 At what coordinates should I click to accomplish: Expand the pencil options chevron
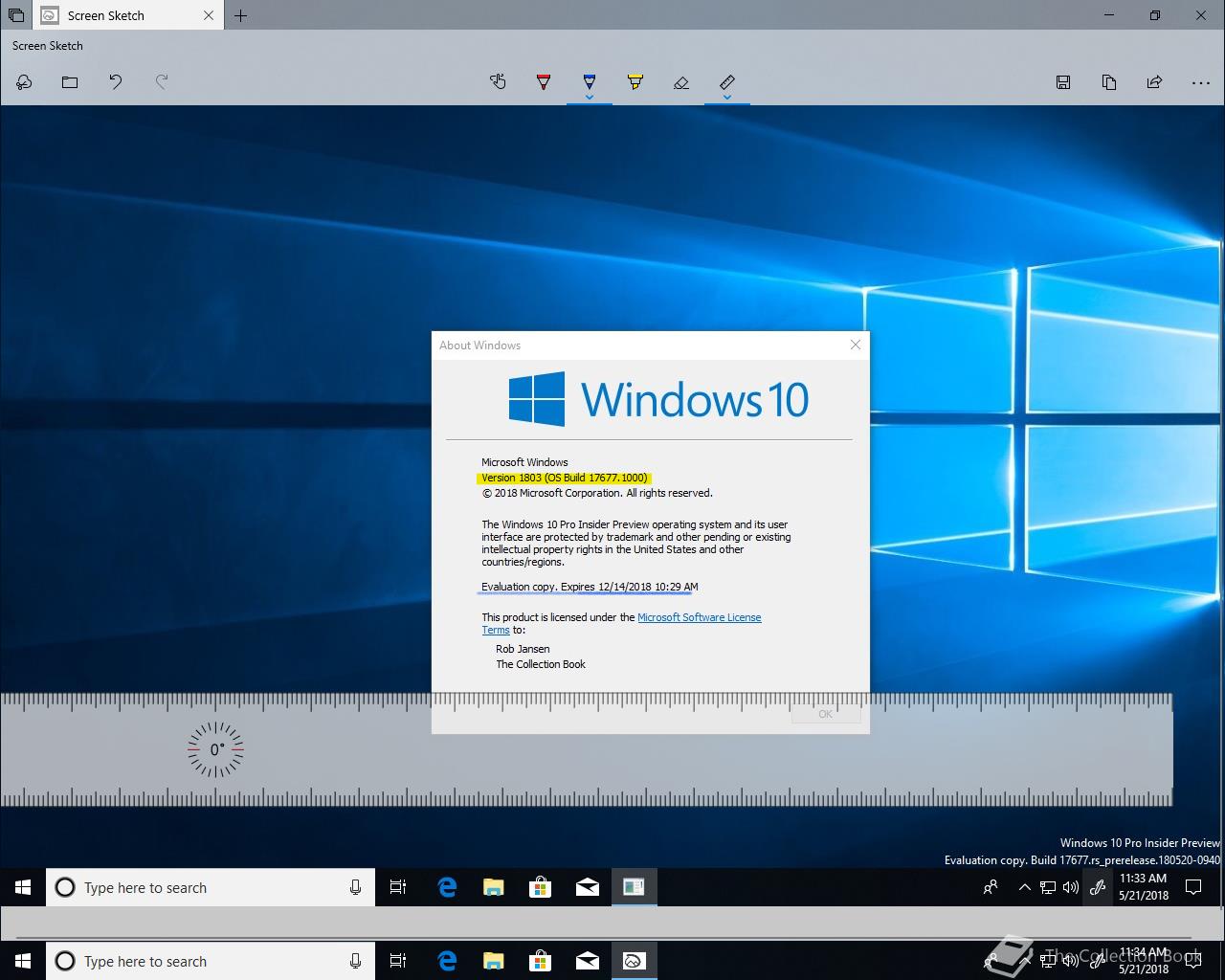tap(590, 97)
